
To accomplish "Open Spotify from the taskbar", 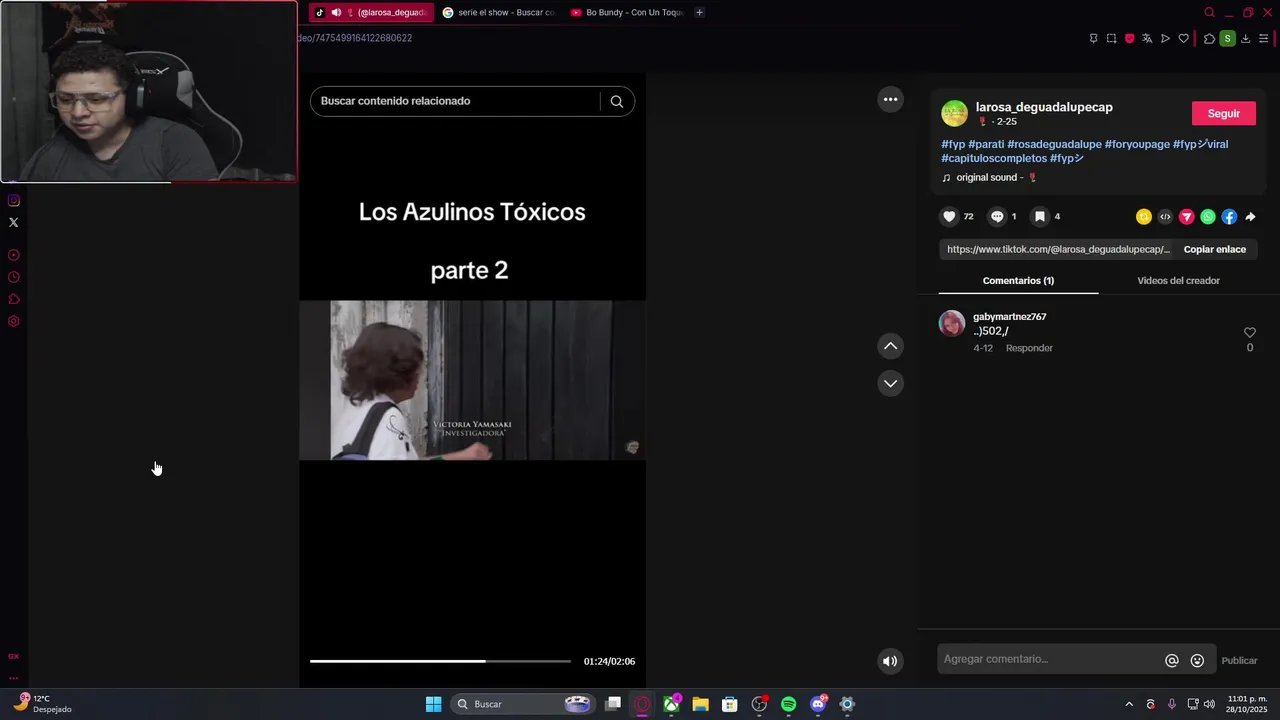I will (x=788, y=704).
